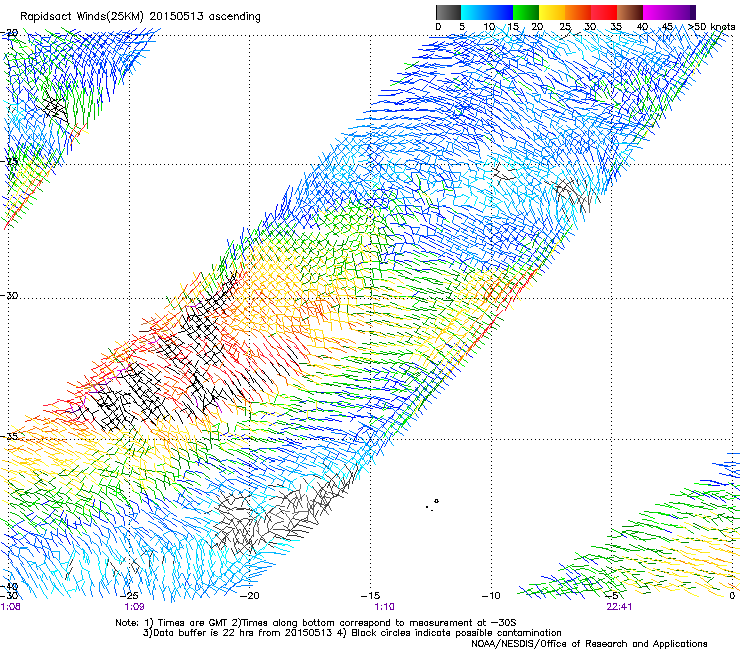740x650 pixels.
Task: Click the gray 0–5 knots legend segment
Action: 448,12
